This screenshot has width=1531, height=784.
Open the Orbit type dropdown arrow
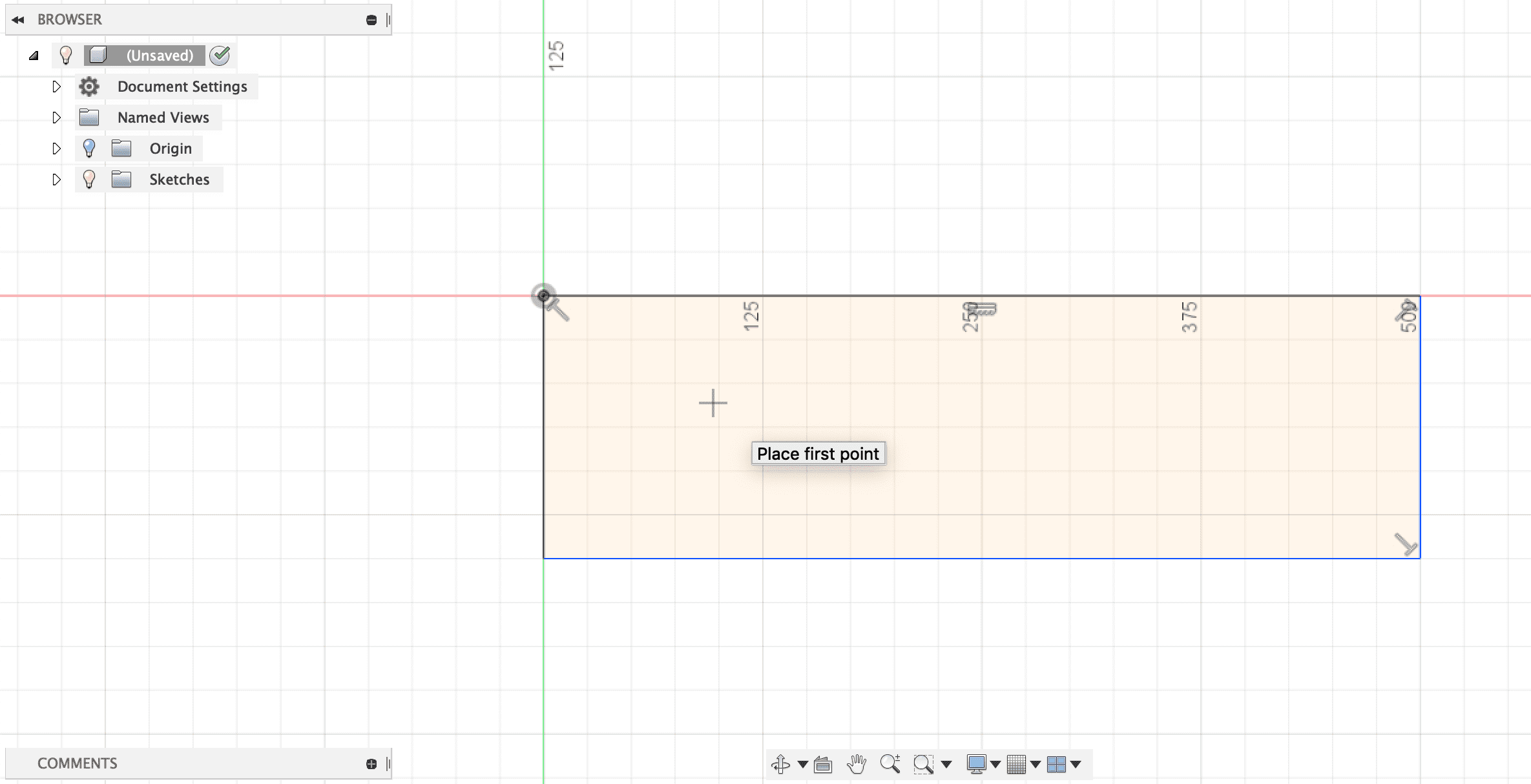coord(803,764)
